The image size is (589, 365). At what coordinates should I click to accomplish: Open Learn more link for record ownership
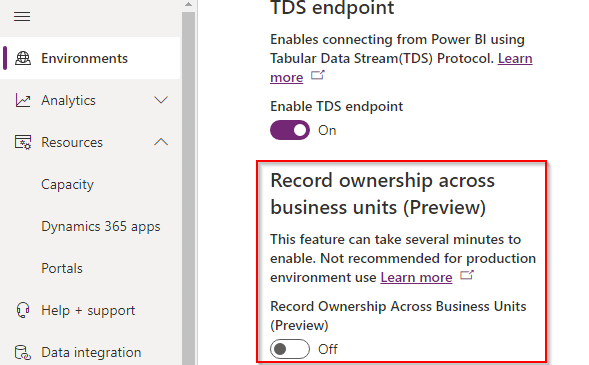click(x=416, y=277)
